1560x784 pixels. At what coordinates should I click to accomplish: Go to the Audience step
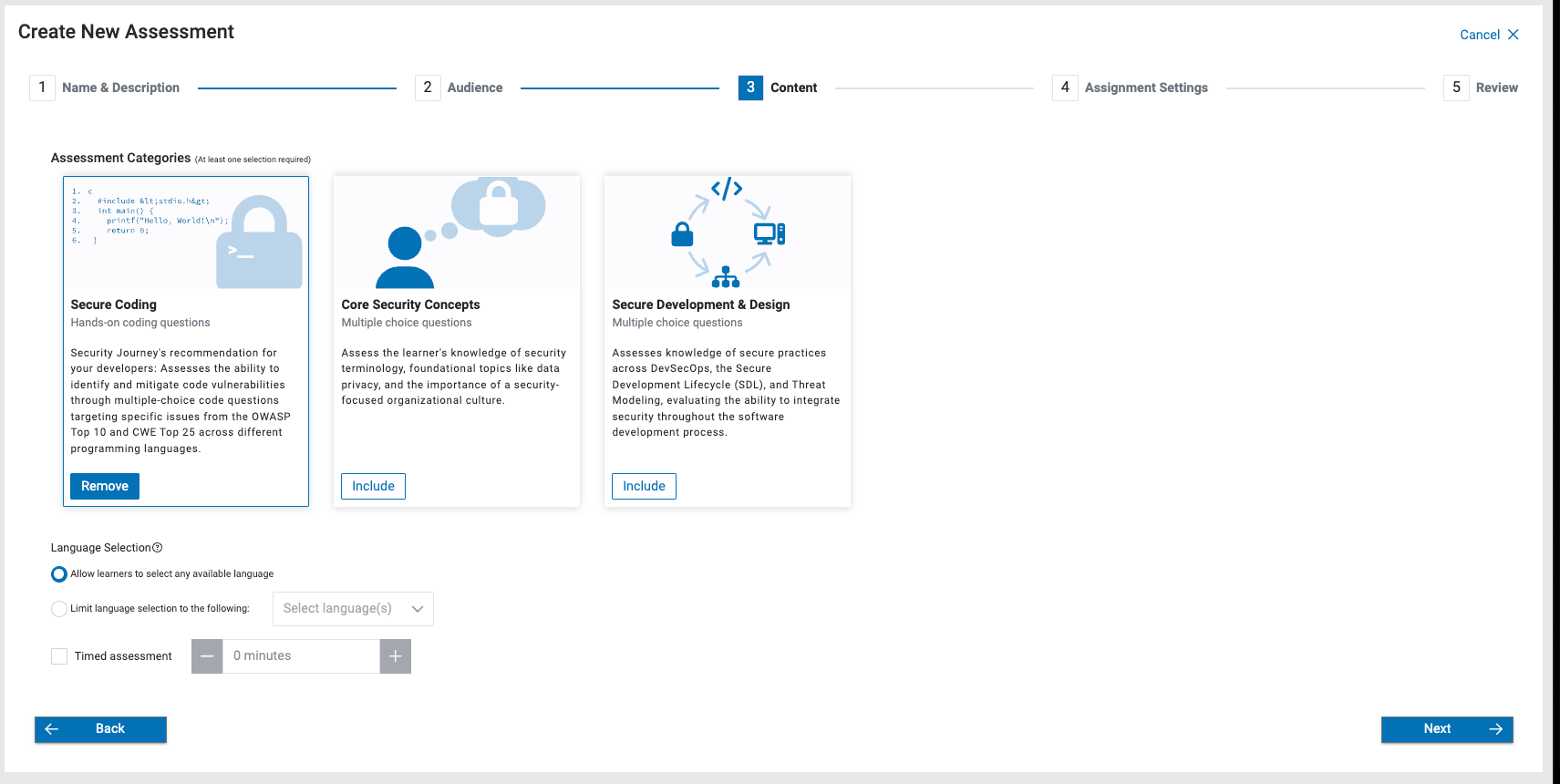tap(474, 88)
